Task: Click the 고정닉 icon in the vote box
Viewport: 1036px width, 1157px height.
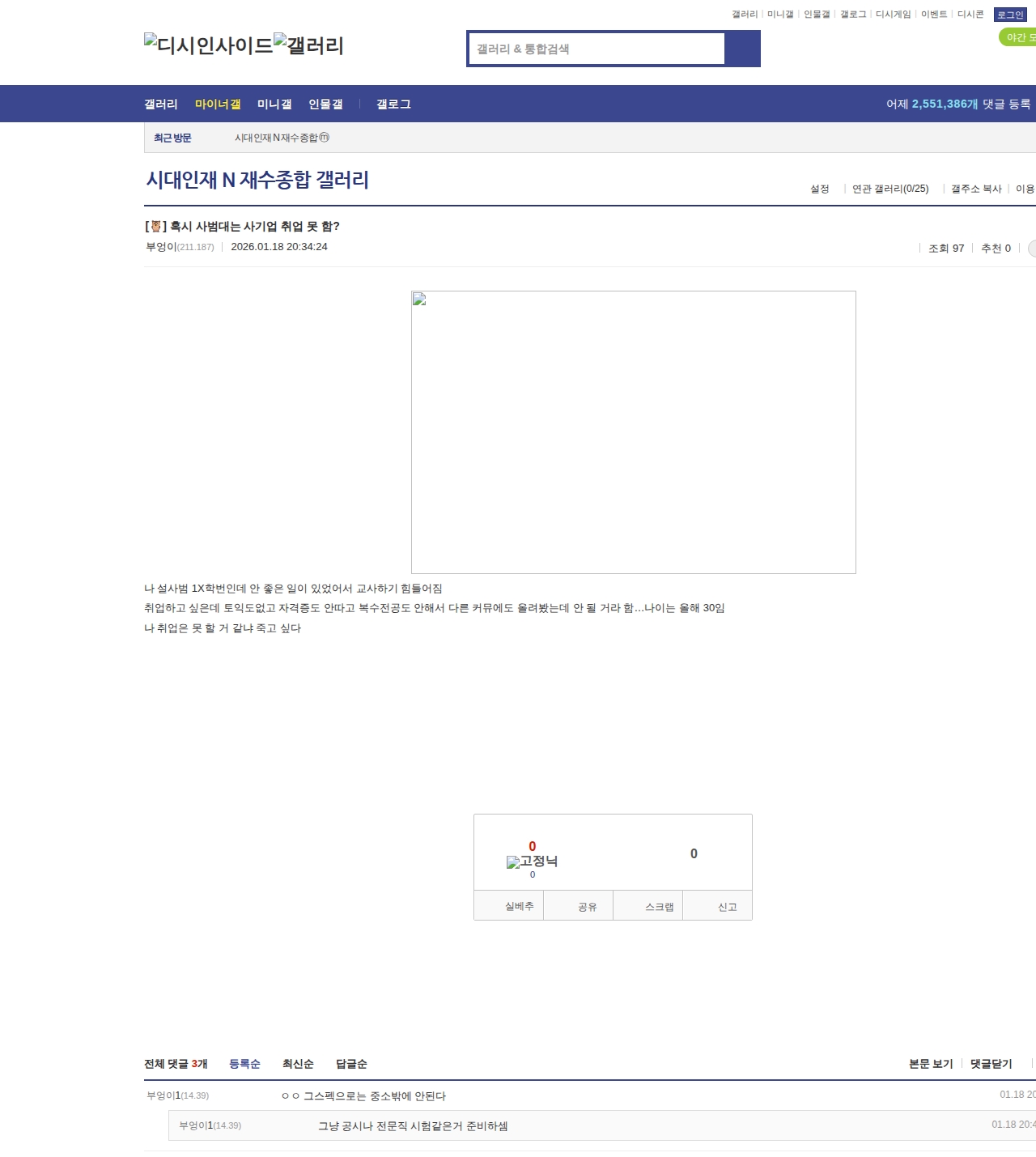Action: tap(532, 861)
